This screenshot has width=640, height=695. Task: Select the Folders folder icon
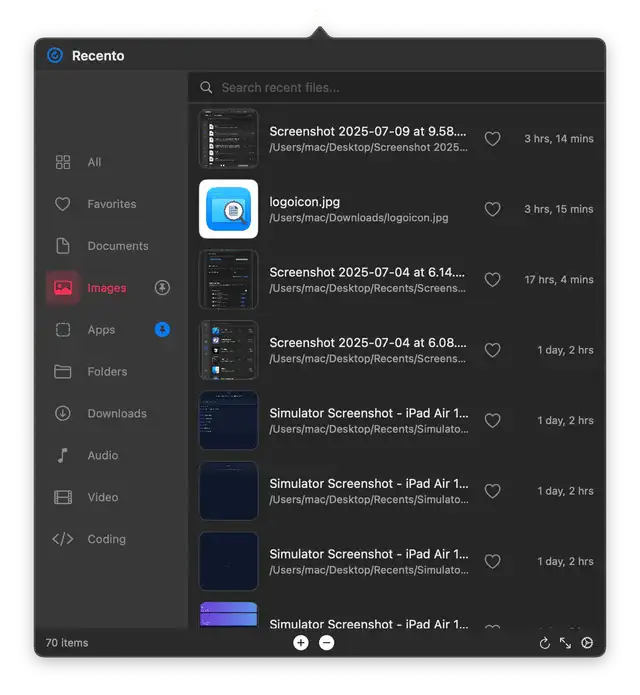(62, 371)
